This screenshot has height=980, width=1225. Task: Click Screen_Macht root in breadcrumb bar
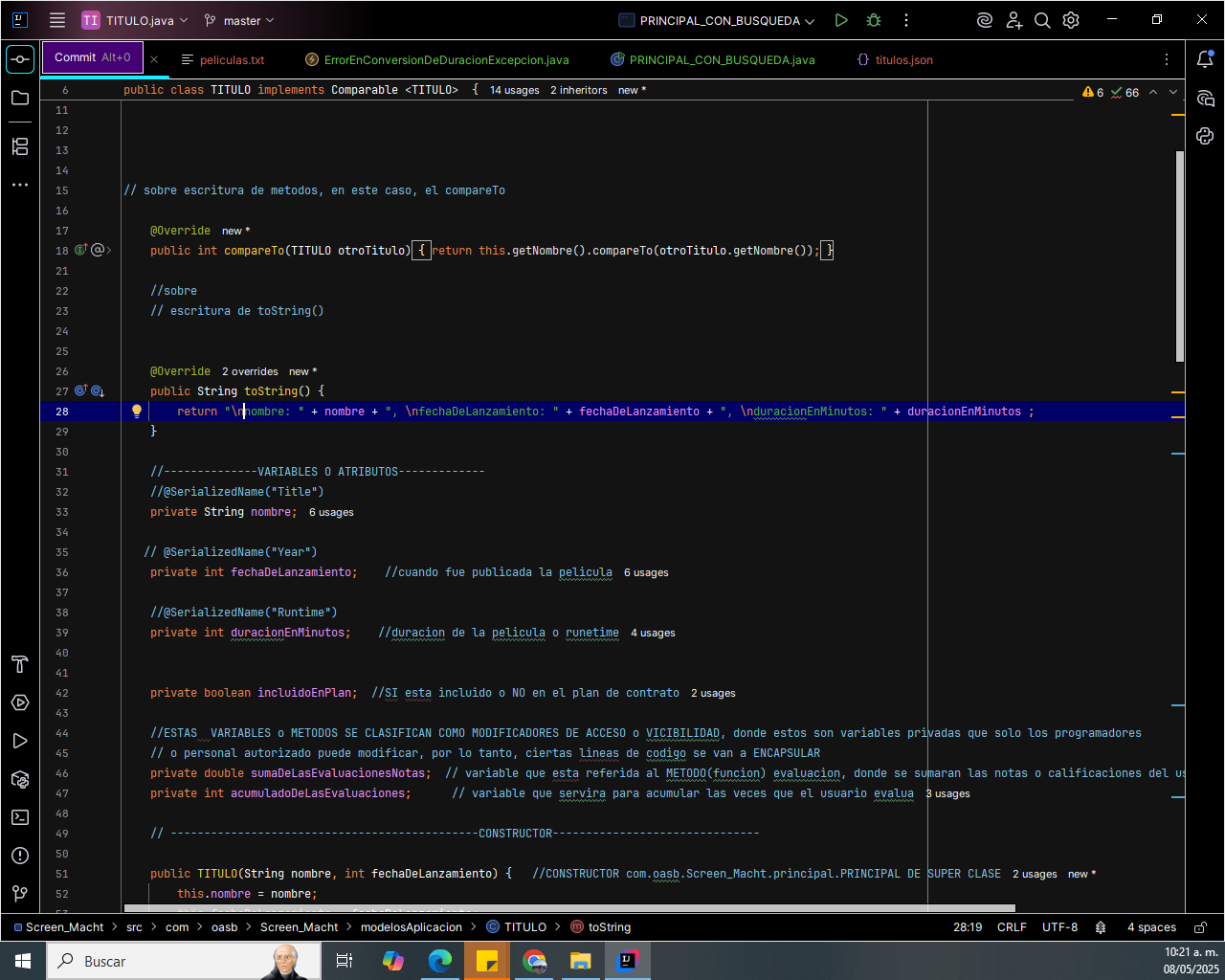tap(58, 927)
